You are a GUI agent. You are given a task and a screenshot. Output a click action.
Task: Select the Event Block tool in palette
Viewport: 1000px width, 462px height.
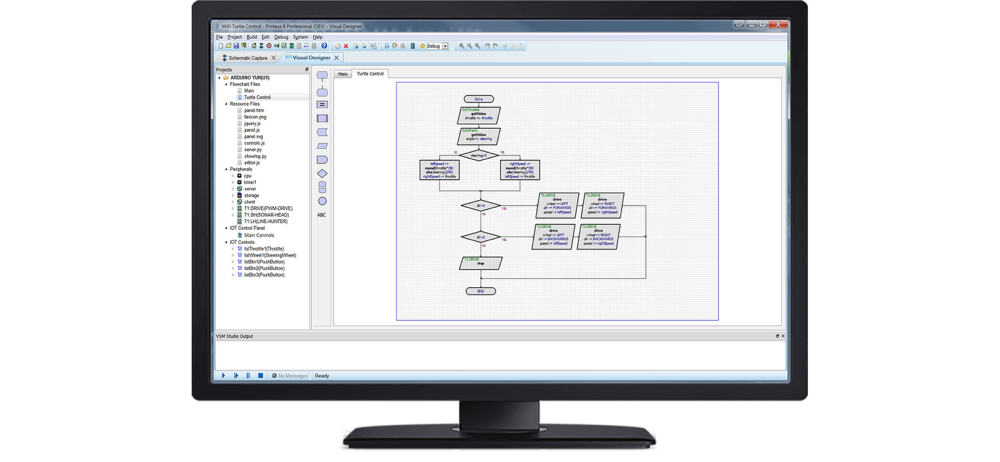tap(322, 75)
